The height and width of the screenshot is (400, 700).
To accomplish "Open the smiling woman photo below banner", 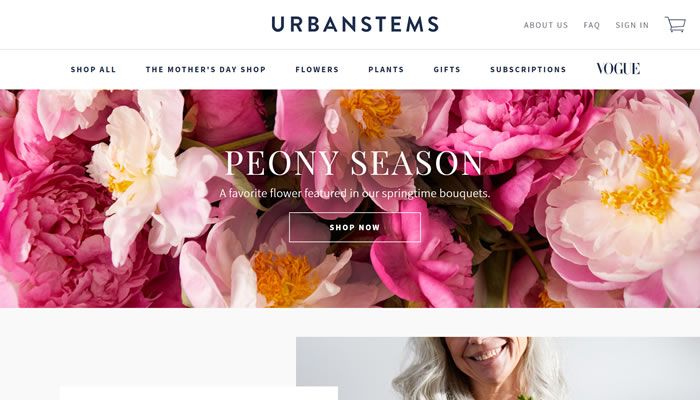I will pos(498,368).
